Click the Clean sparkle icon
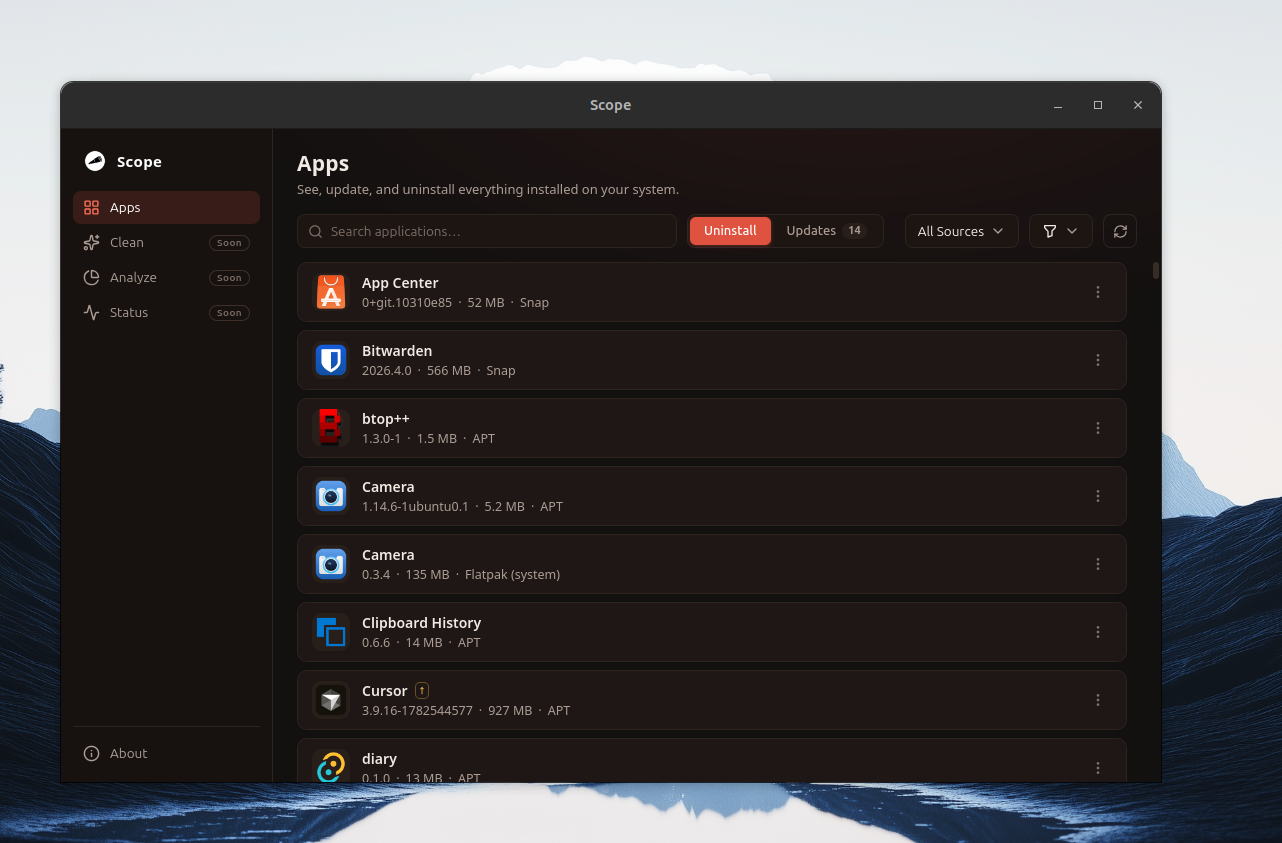Viewport: 1282px width, 843px height. pyautogui.click(x=91, y=242)
